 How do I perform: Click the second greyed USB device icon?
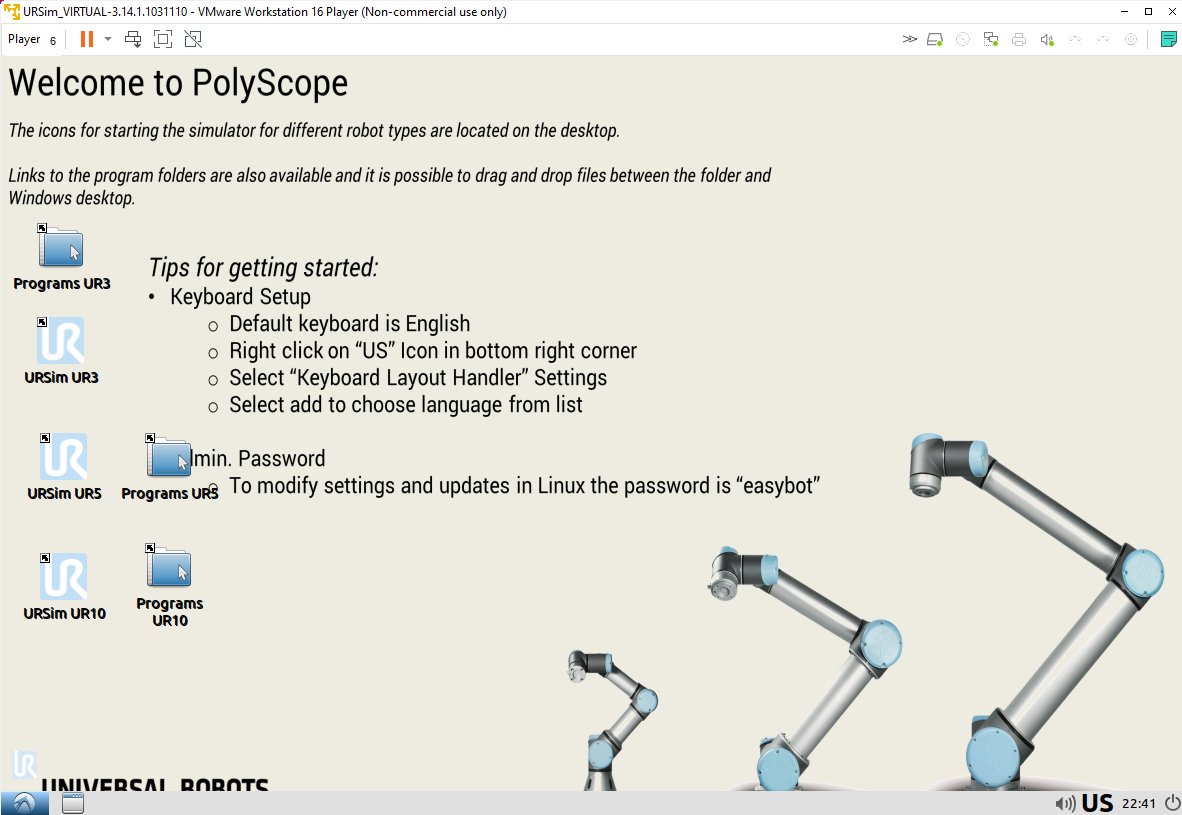1103,39
